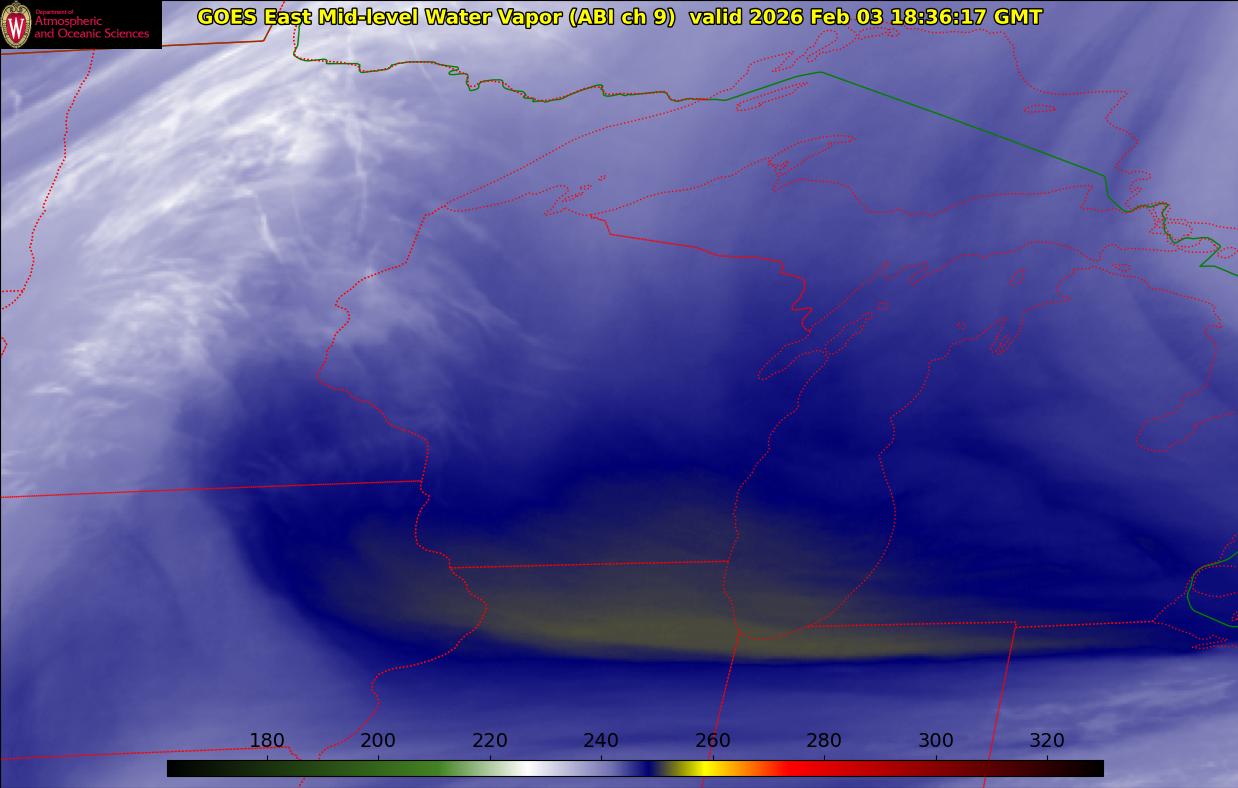Click the 'Atmospheric' word in the logo
Image resolution: width=1238 pixels, height=788 pixels.
[x=68, y=21]
